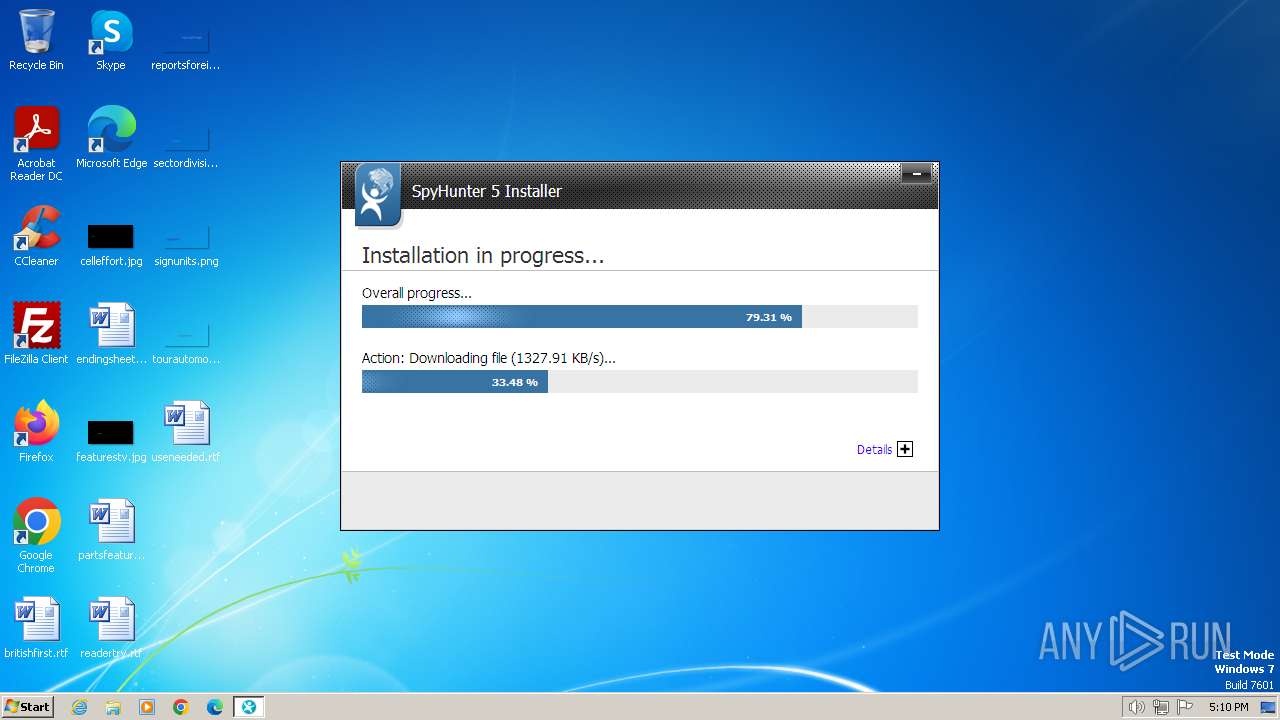Screen dimensions: 1280x720
Task: Open File Explorer from the taskbar
Action: tap(113, 707)
